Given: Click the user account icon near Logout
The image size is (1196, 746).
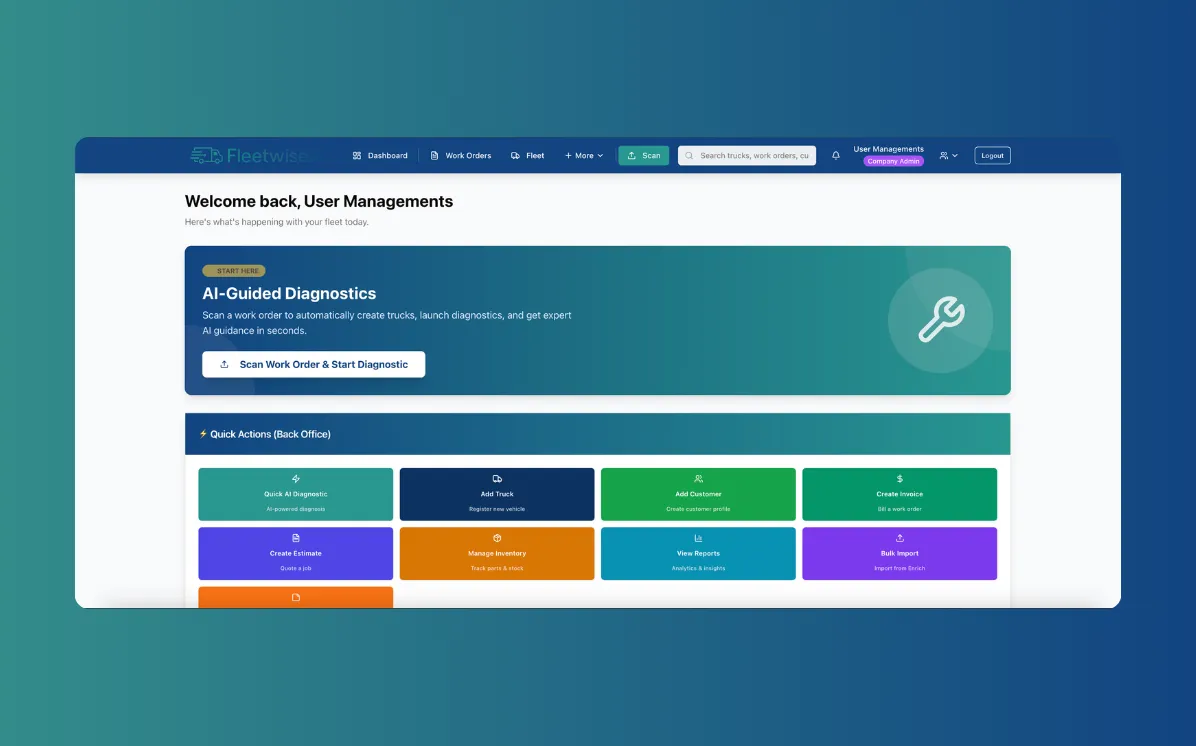Looking at the screenshot, I should tap(943, 155).
